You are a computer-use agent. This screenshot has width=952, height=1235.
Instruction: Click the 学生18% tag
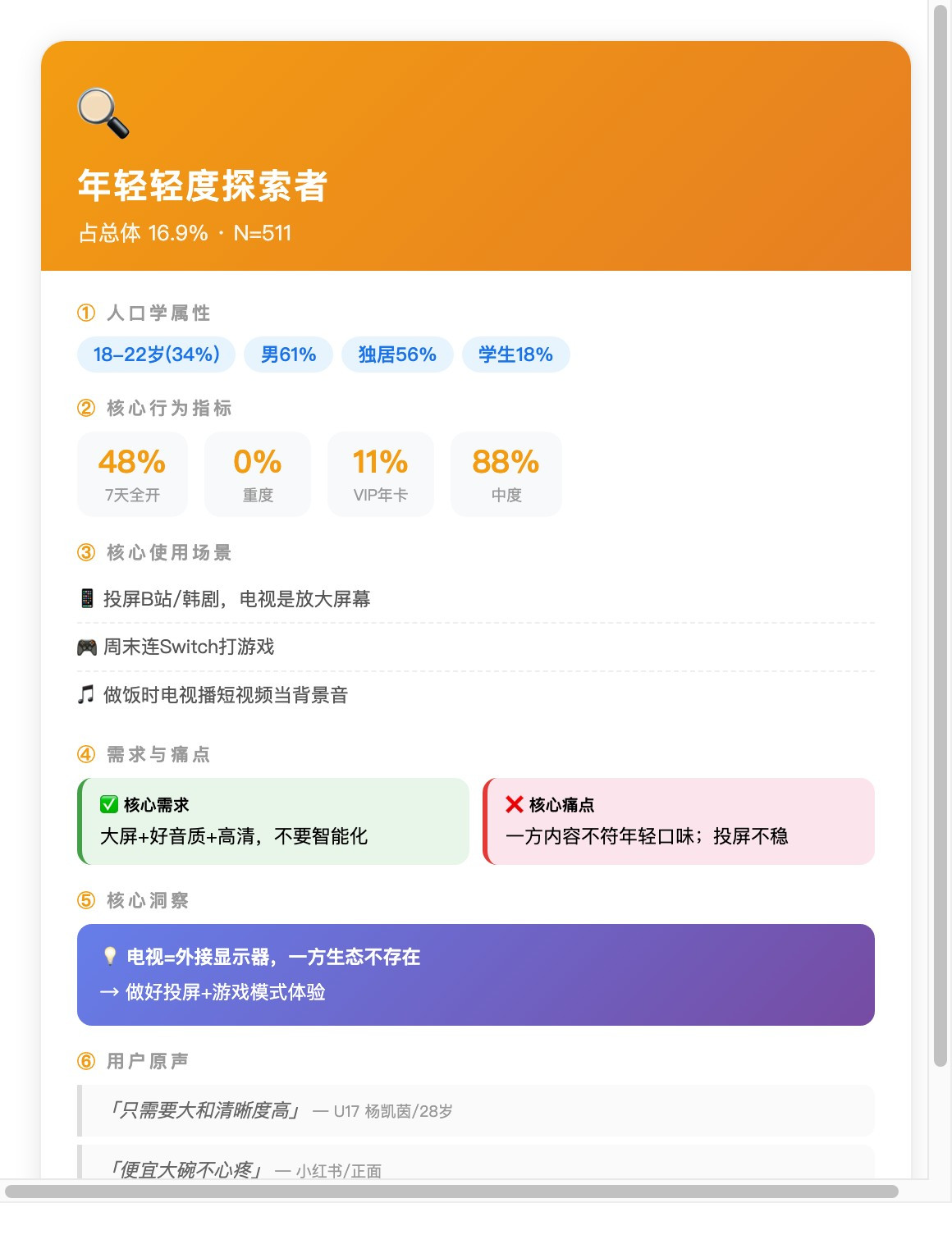pos(515,354)
